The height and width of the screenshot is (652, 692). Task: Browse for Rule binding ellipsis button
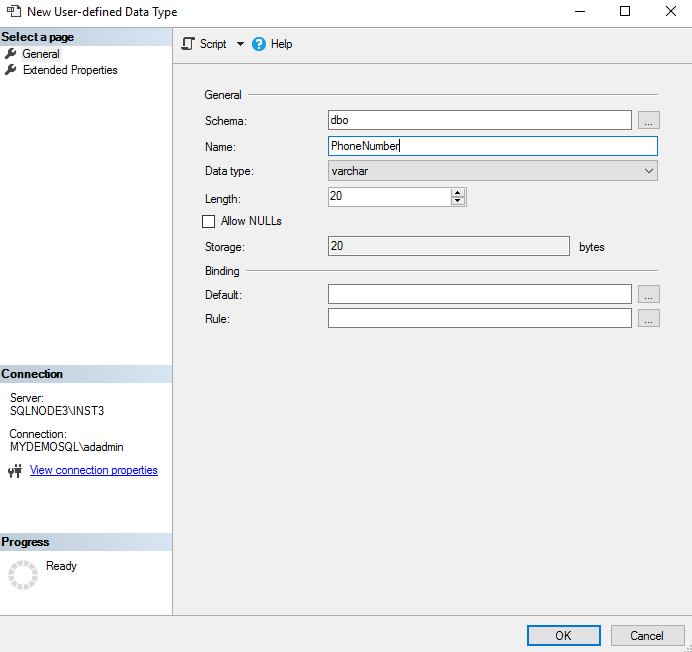click(649, 318)
